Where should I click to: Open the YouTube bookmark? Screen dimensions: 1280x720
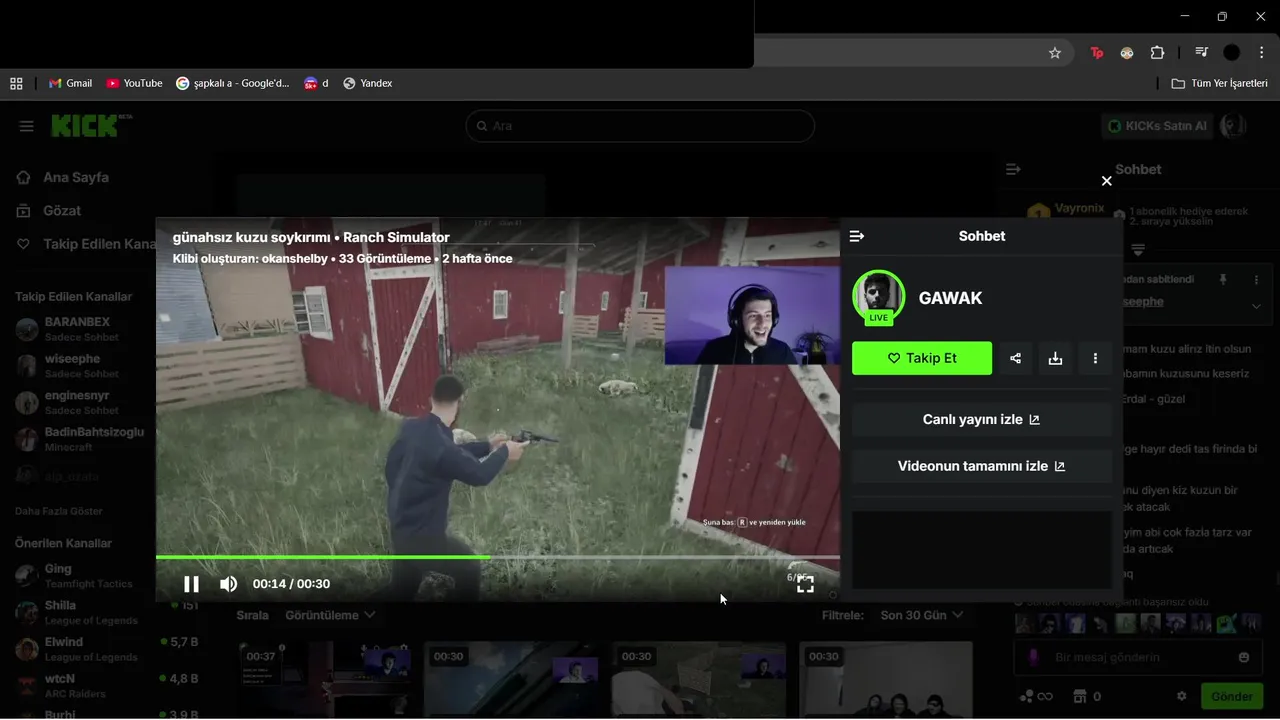point(134,83)
